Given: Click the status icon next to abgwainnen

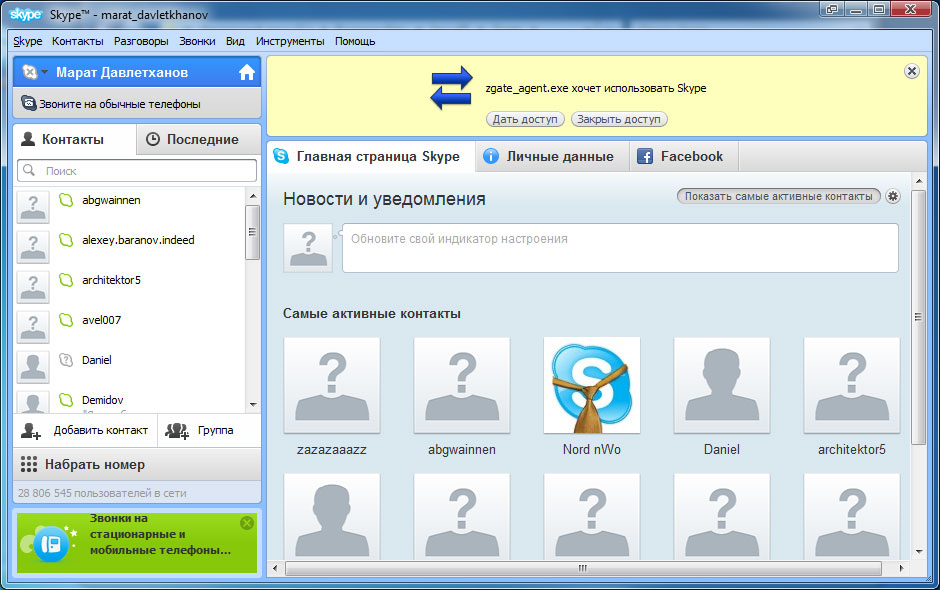Looking at the screenshot, I should pos(66,200).
